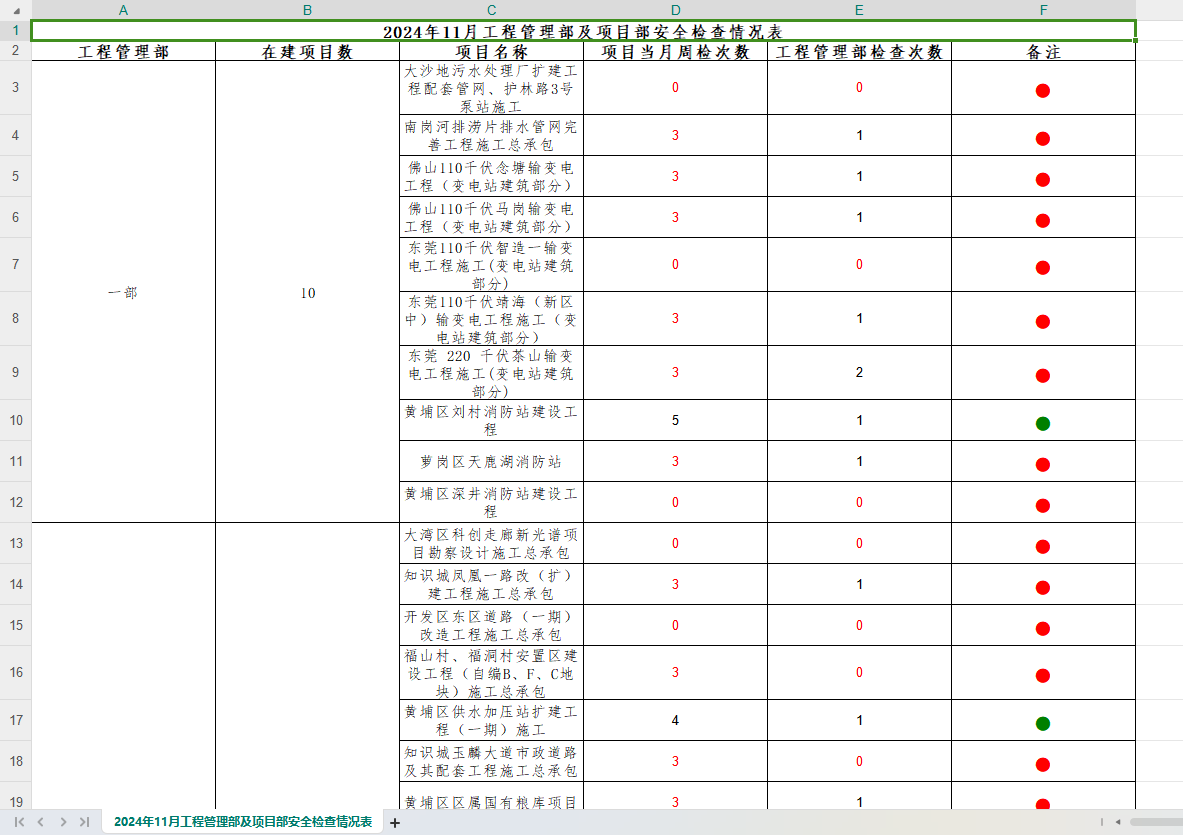Select row 10 header
The image size is (1183, 835).
click(x=15, y=420)
